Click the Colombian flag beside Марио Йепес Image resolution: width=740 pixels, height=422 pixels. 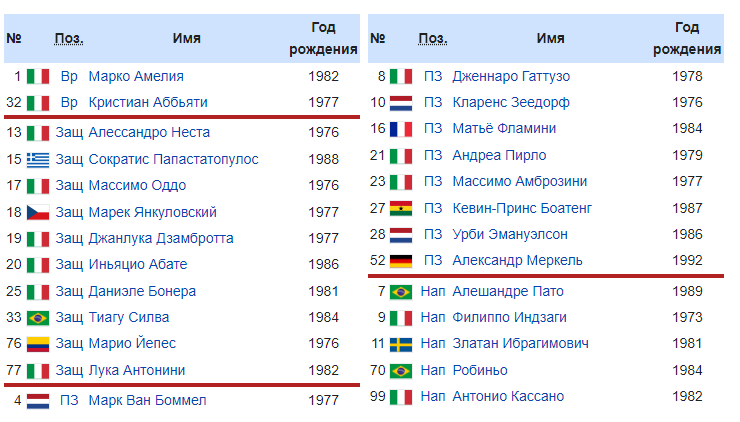point(38,343)
